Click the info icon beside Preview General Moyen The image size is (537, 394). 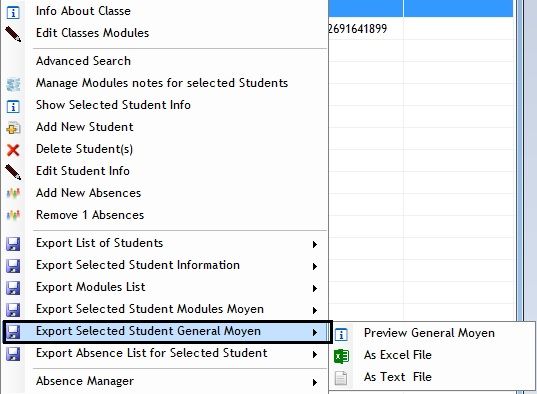coord(341,334)
